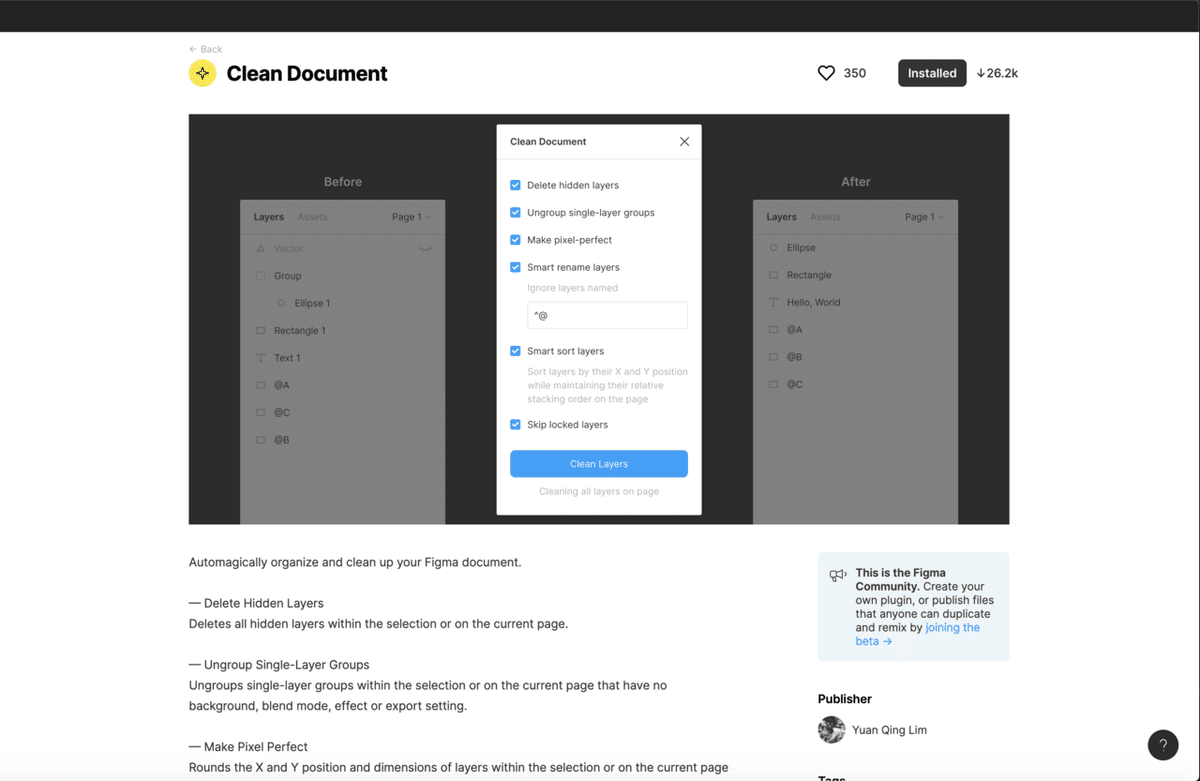Click the Rectangle 1 layer icon
The image size is (1200, 781).
click(x=261, y=330)
